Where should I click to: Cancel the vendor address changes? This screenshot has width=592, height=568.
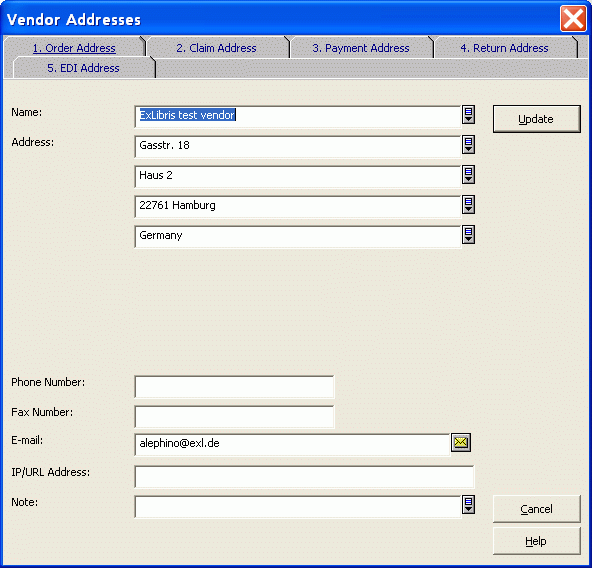536,509
